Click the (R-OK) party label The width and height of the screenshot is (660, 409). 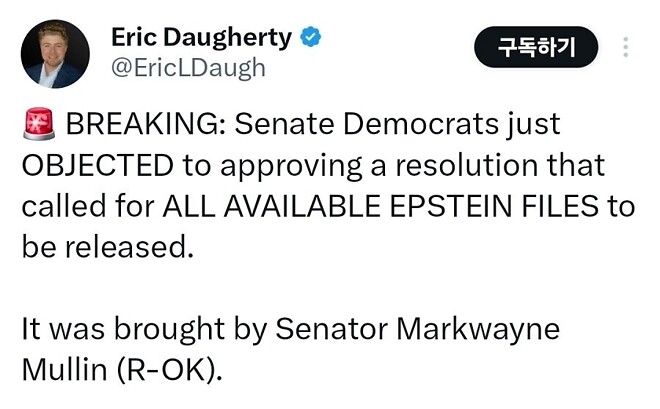(x=169, y=371)
